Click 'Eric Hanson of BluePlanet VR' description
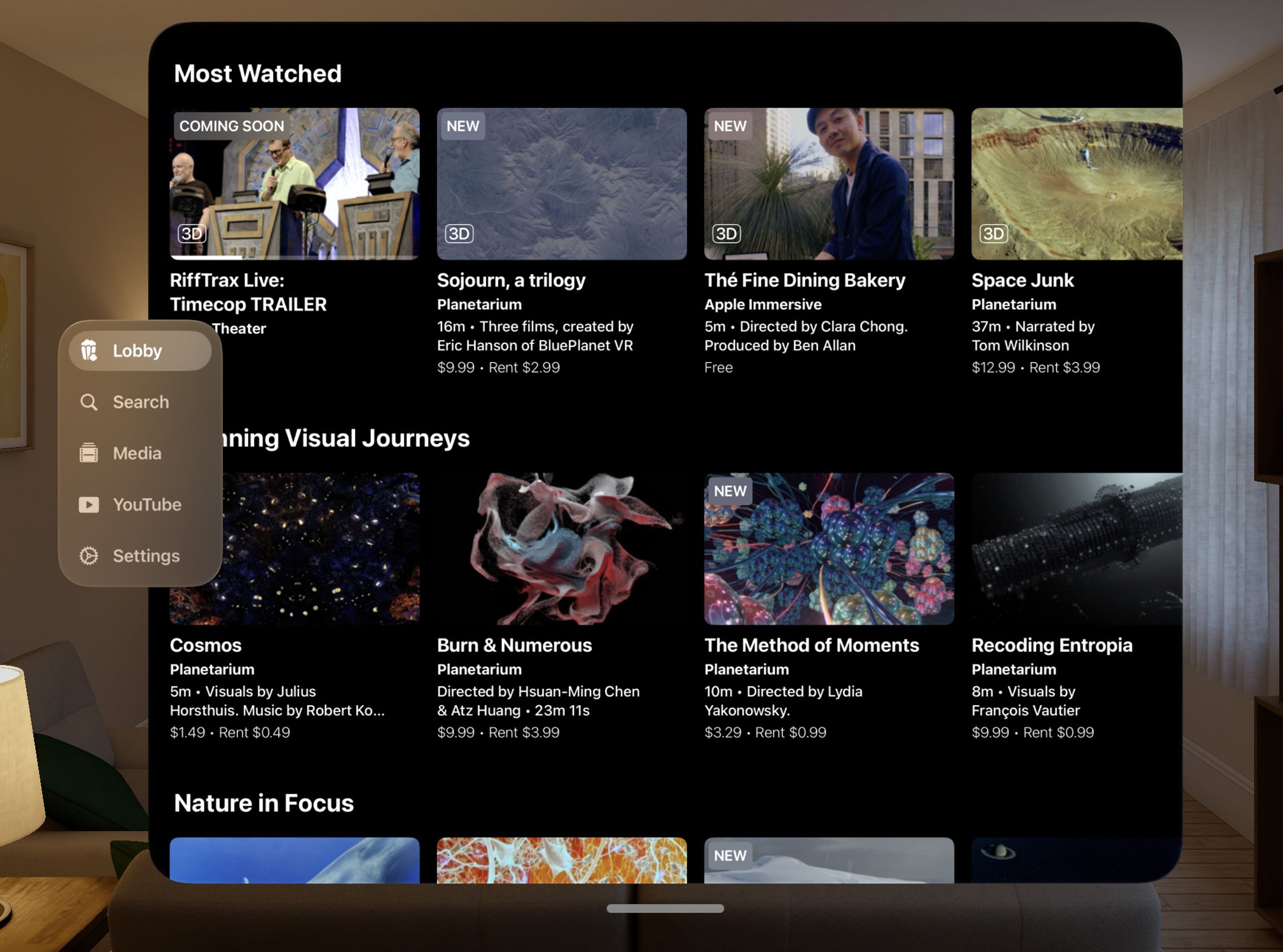The width and height of the screenshot is (1283, 952). pos(535,345)
